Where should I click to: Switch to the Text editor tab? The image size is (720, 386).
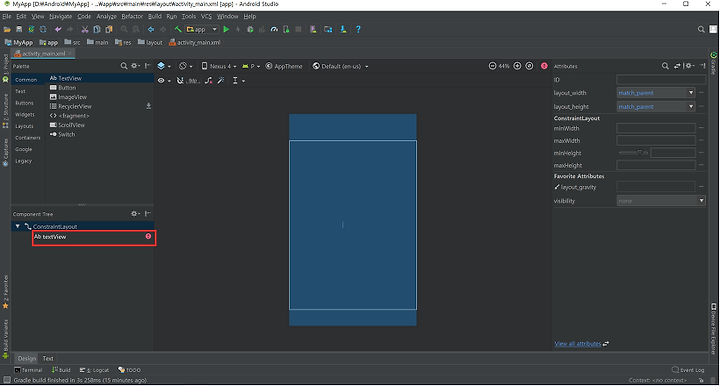click(x=48, y=358)
